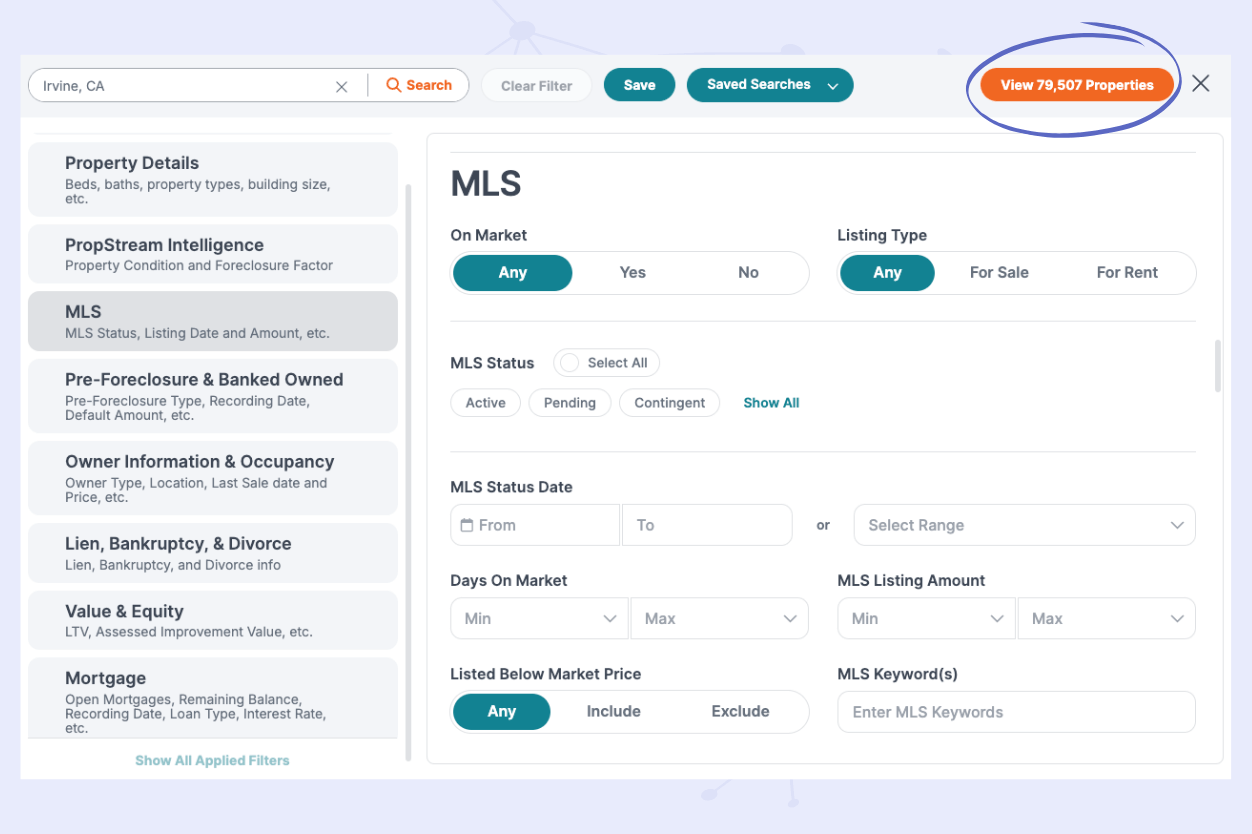Open the Saved Searches menu
Viewport: 1252px width, 834px height.
point(769,85)
